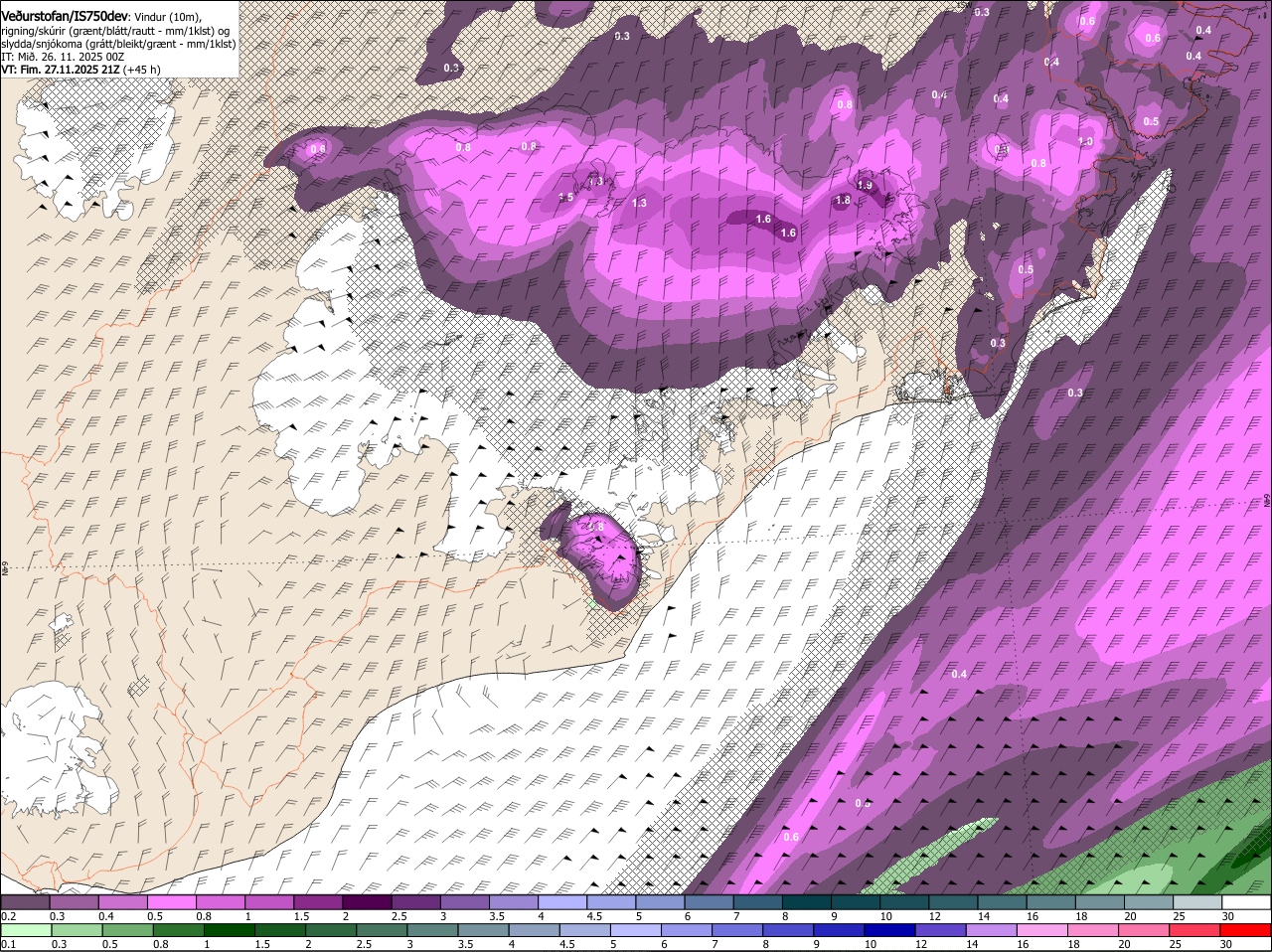1272x952 pixels.
Task: Click the '1.5' precipitation value on the map
Action: [x=565, y=198]
